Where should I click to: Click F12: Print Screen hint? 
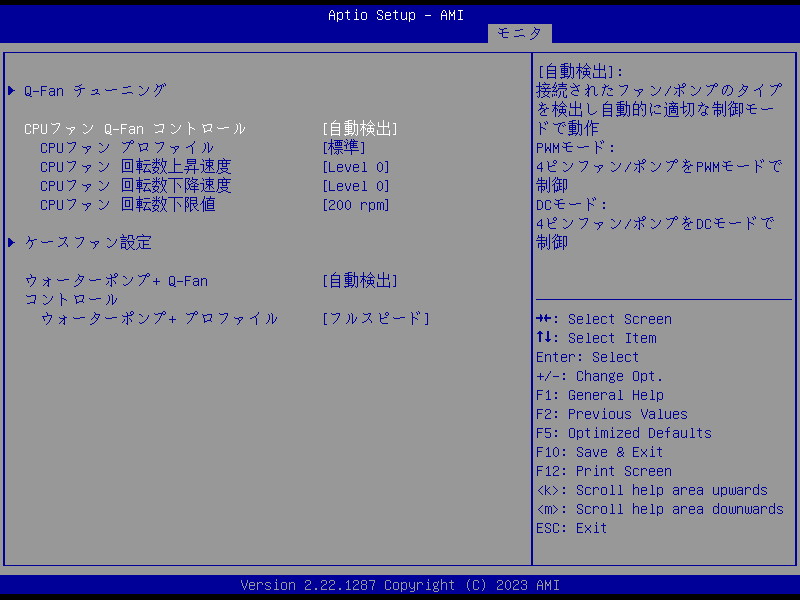[x=604, y=471]
